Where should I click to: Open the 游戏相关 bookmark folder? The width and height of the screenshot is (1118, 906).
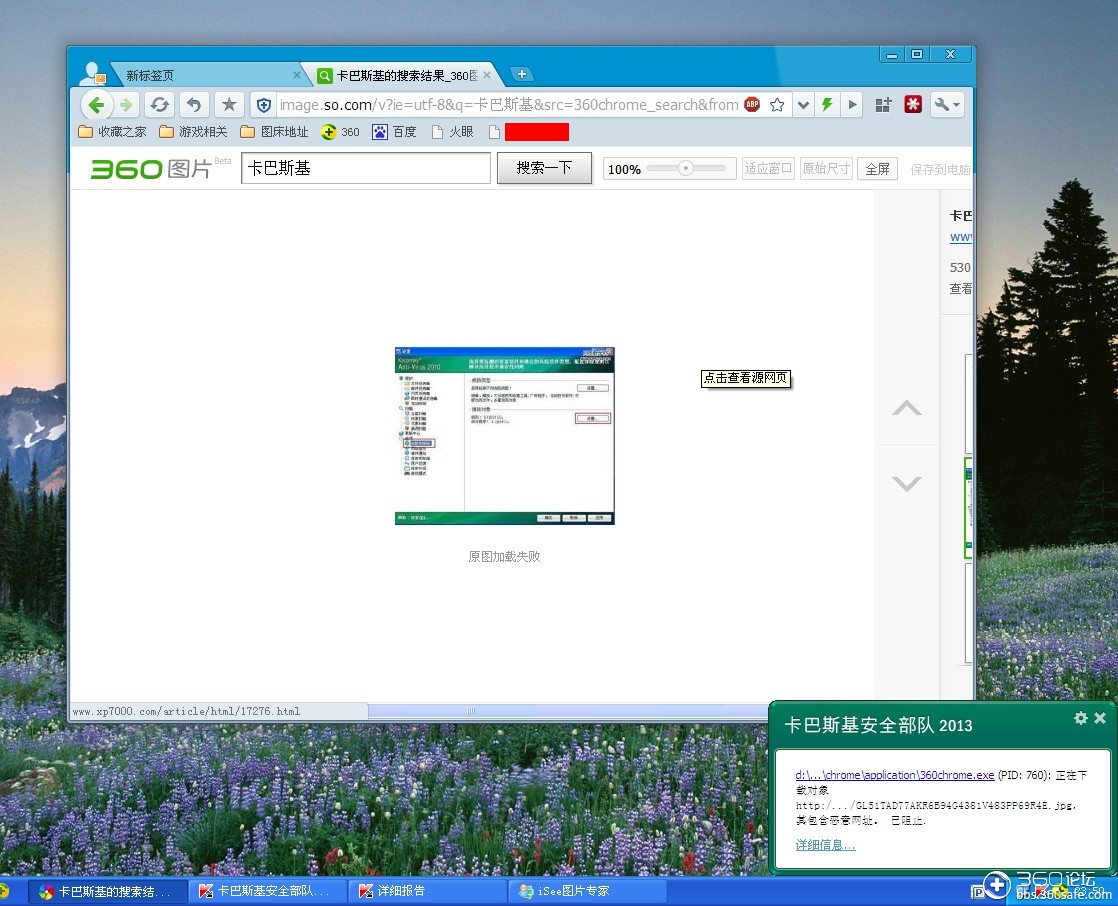193,132
